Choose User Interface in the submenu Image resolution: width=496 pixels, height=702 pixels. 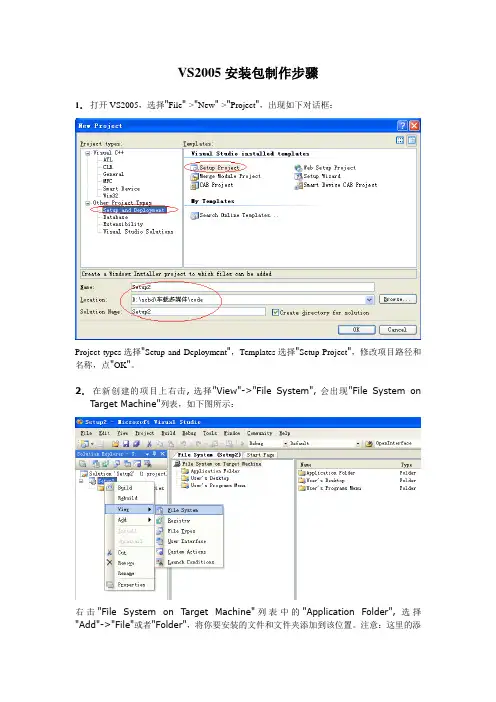coord(189,541)
